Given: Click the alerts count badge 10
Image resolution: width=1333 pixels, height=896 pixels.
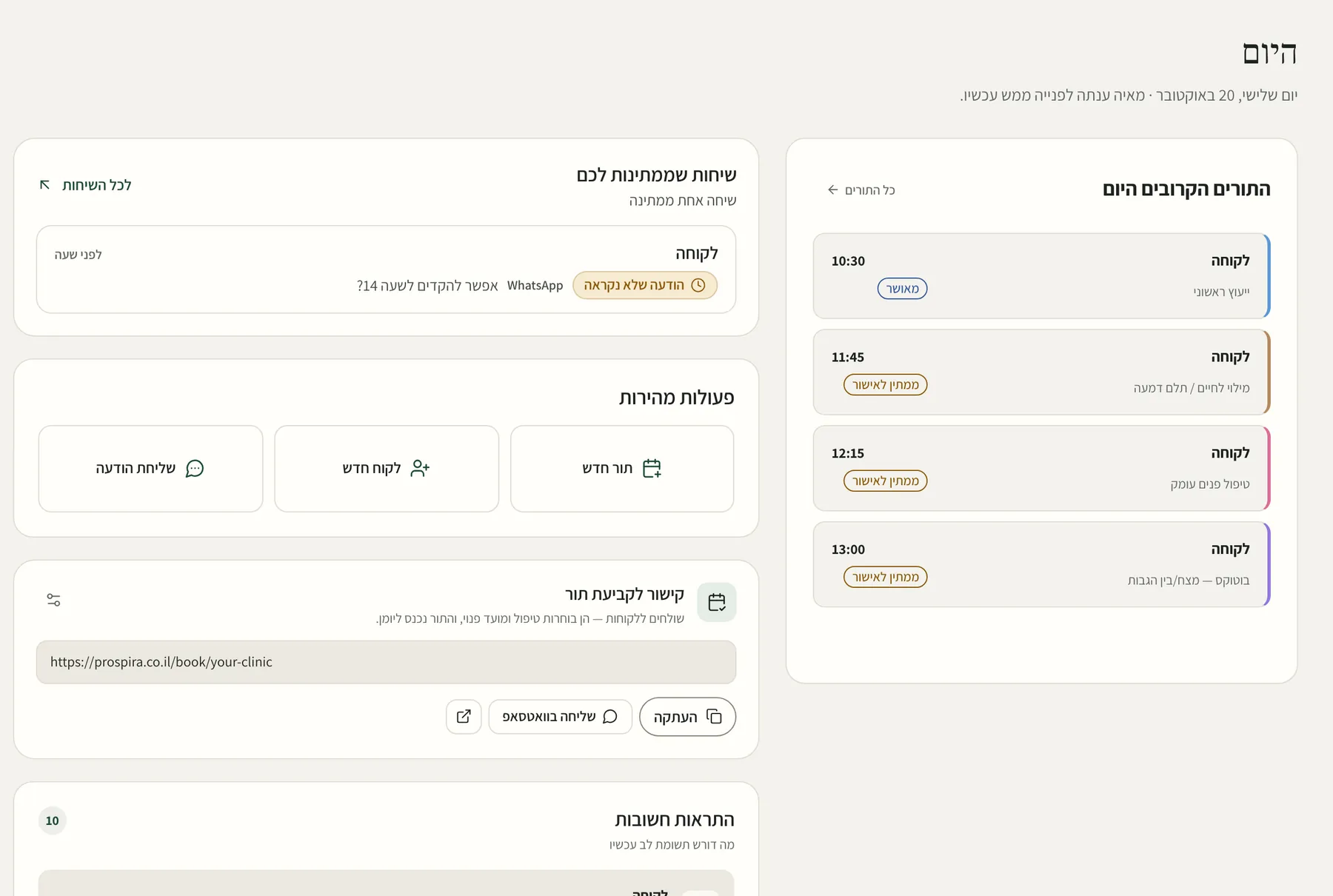Looking at the screenshot, I should 53,820.
